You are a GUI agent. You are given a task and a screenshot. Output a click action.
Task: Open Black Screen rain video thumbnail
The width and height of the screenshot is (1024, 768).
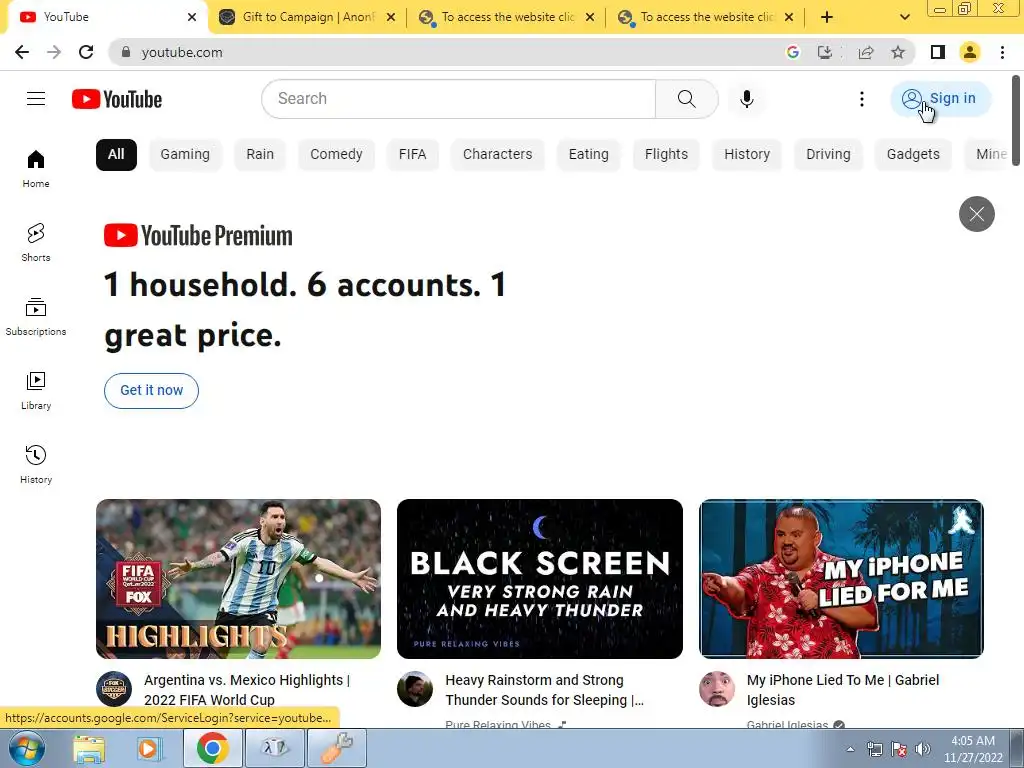pos(540,579)
